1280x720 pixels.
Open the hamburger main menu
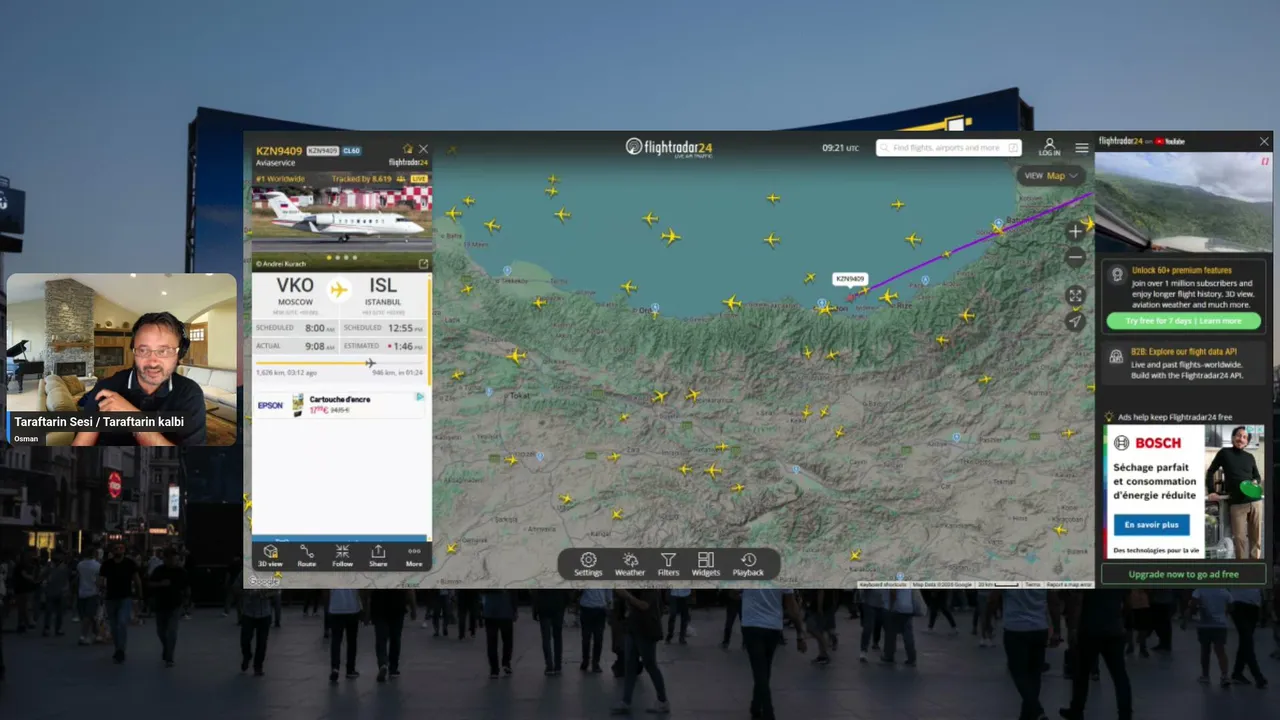[x=1082, y=148]
